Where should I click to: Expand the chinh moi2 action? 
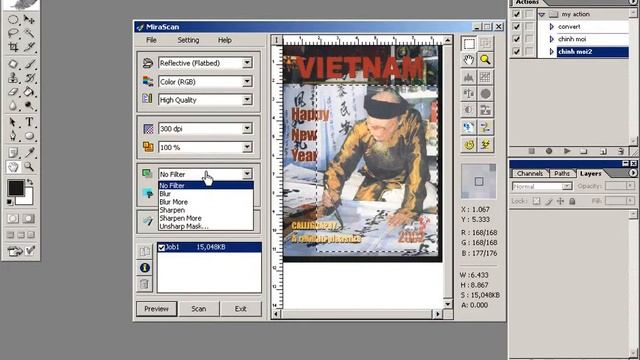552,51
